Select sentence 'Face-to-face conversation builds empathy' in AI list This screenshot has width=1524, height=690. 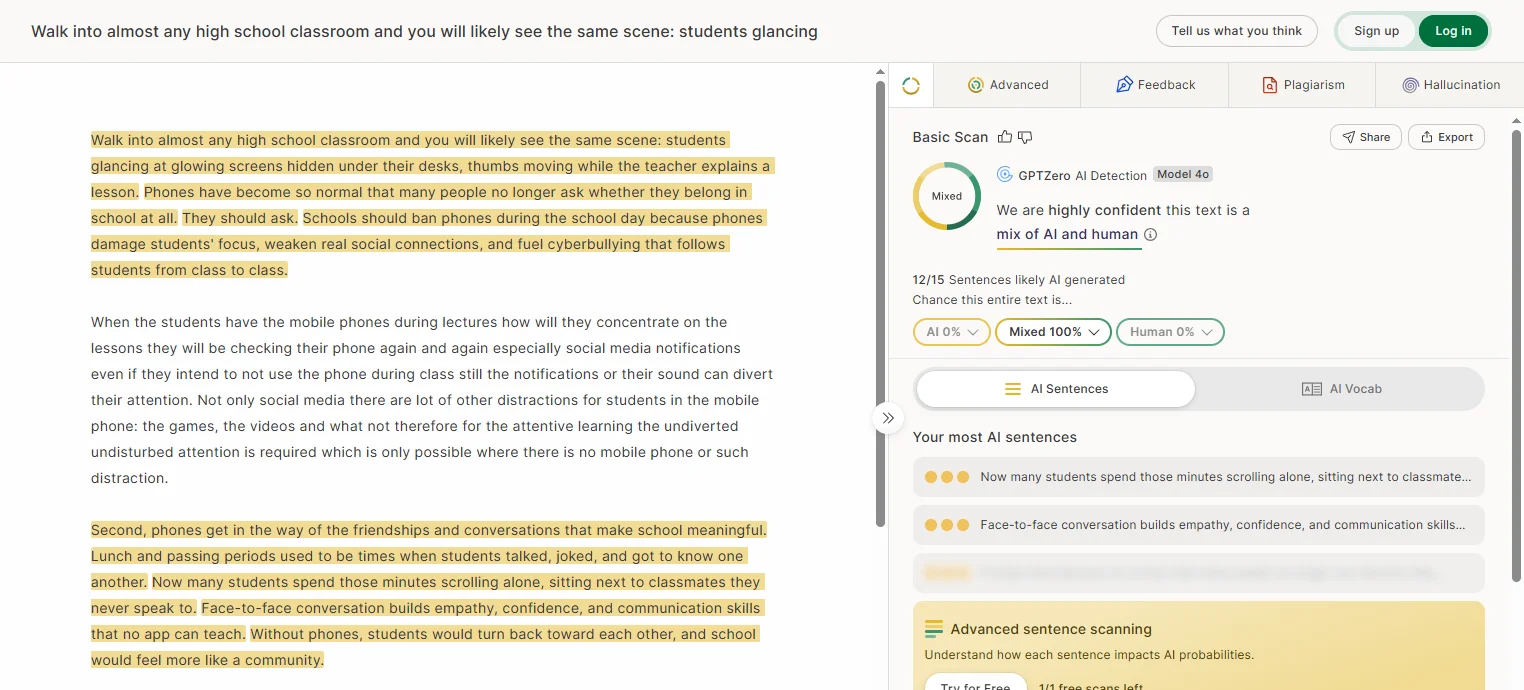tap(1198, 525)
